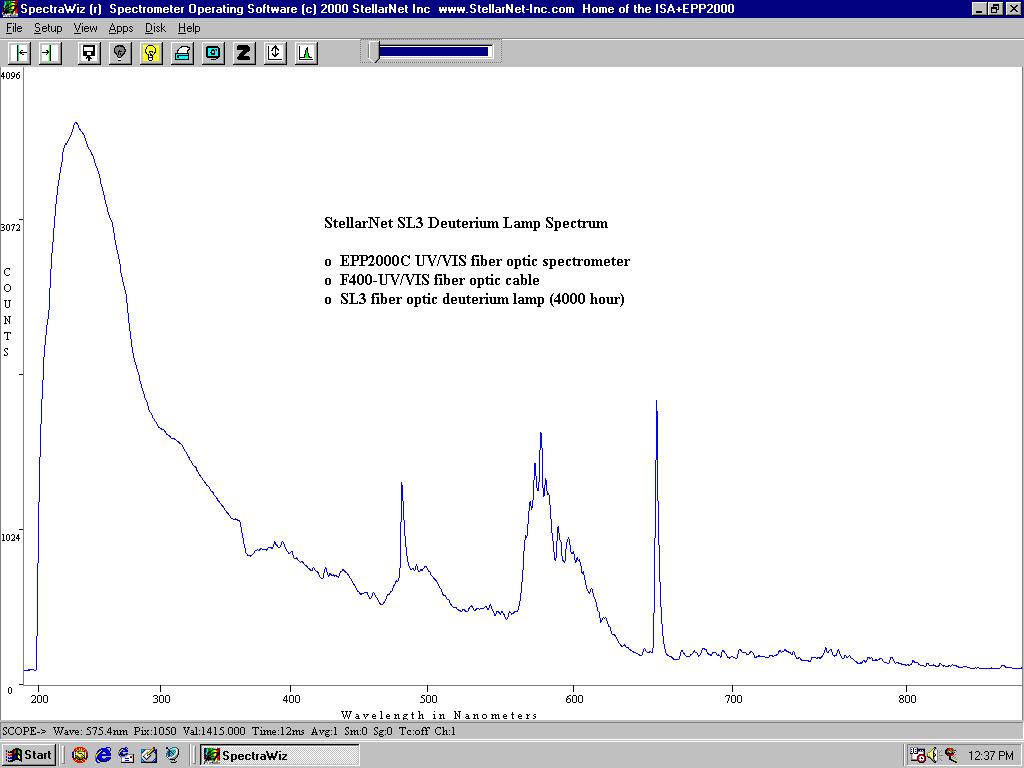
Task: Open the File menu
Action: click(14, 28)
